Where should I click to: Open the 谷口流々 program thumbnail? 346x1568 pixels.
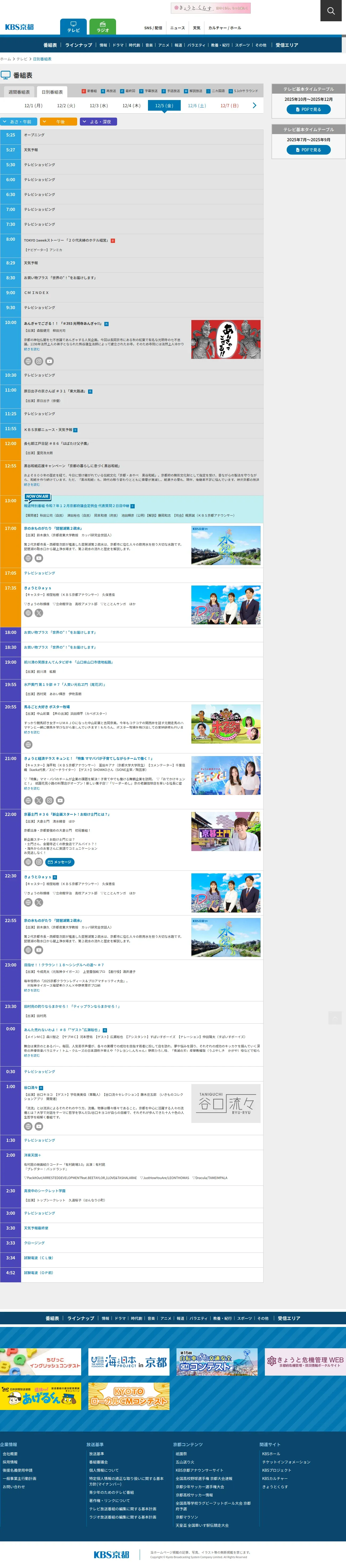click(226, 1103)
